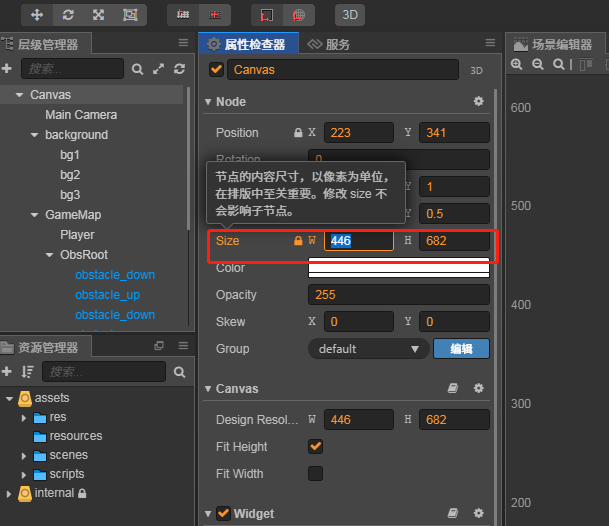609x526 pixels.
Task: Click the hierarchy search type magnifier icon
Action: 137,69
